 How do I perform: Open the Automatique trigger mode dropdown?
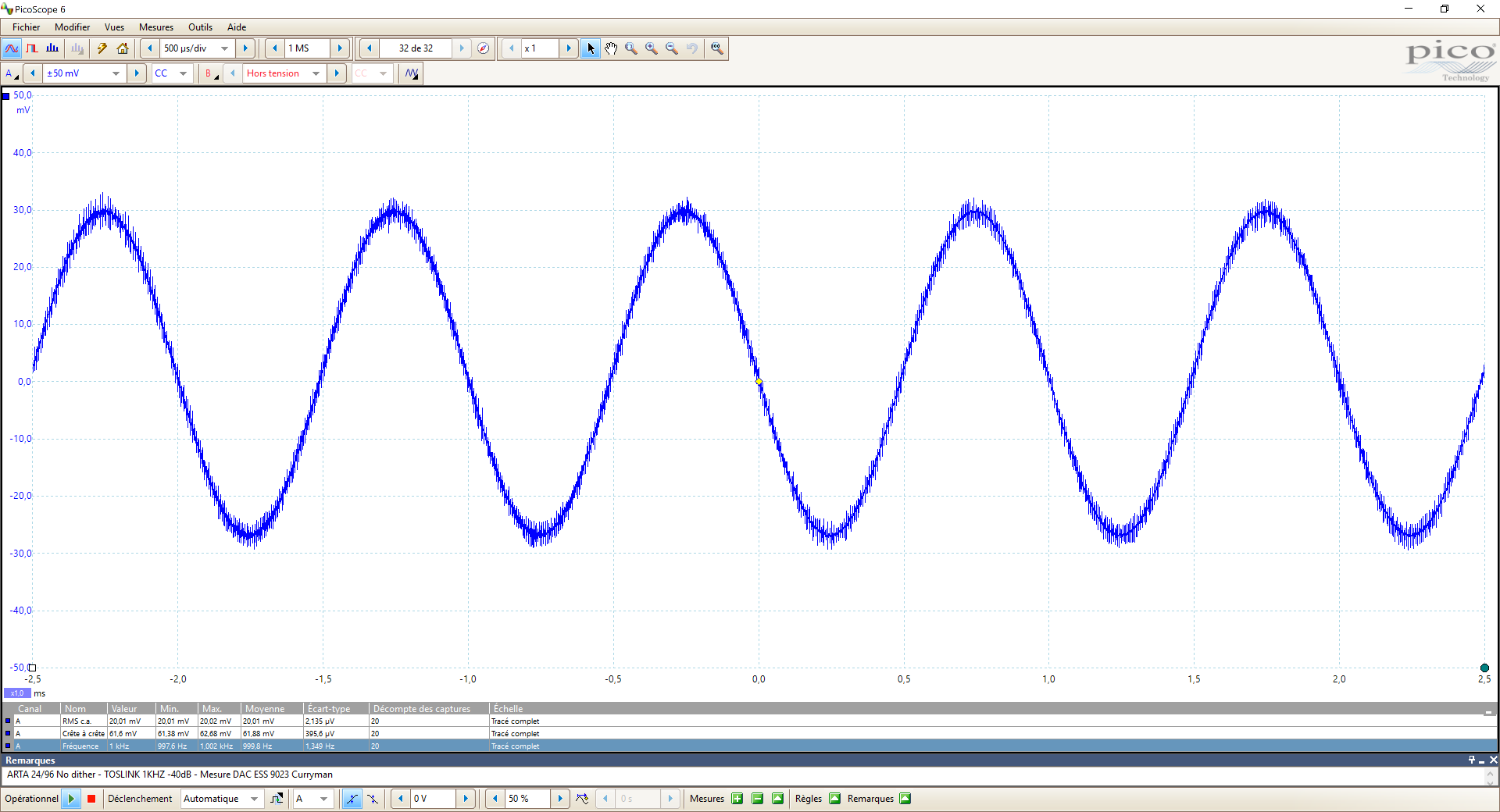[254, 799]
